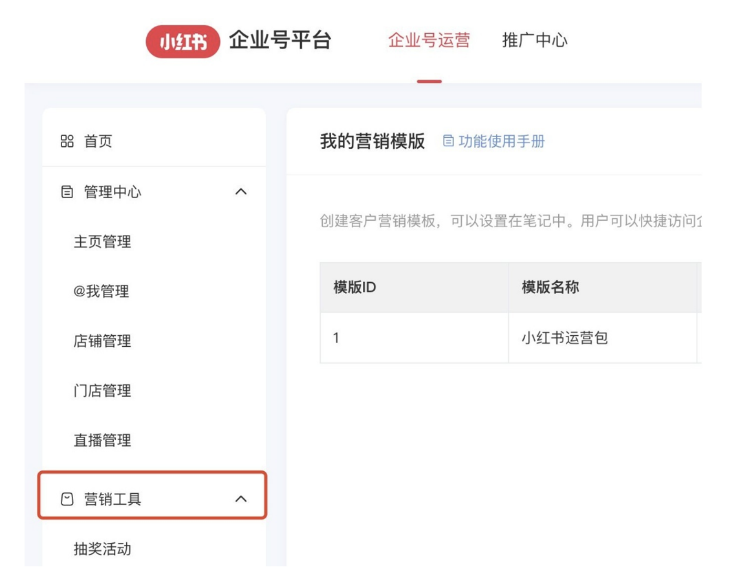Collapse the 营销工具 section chevron
Viewport: 738px width, 587px height.
tap(240, 499)
